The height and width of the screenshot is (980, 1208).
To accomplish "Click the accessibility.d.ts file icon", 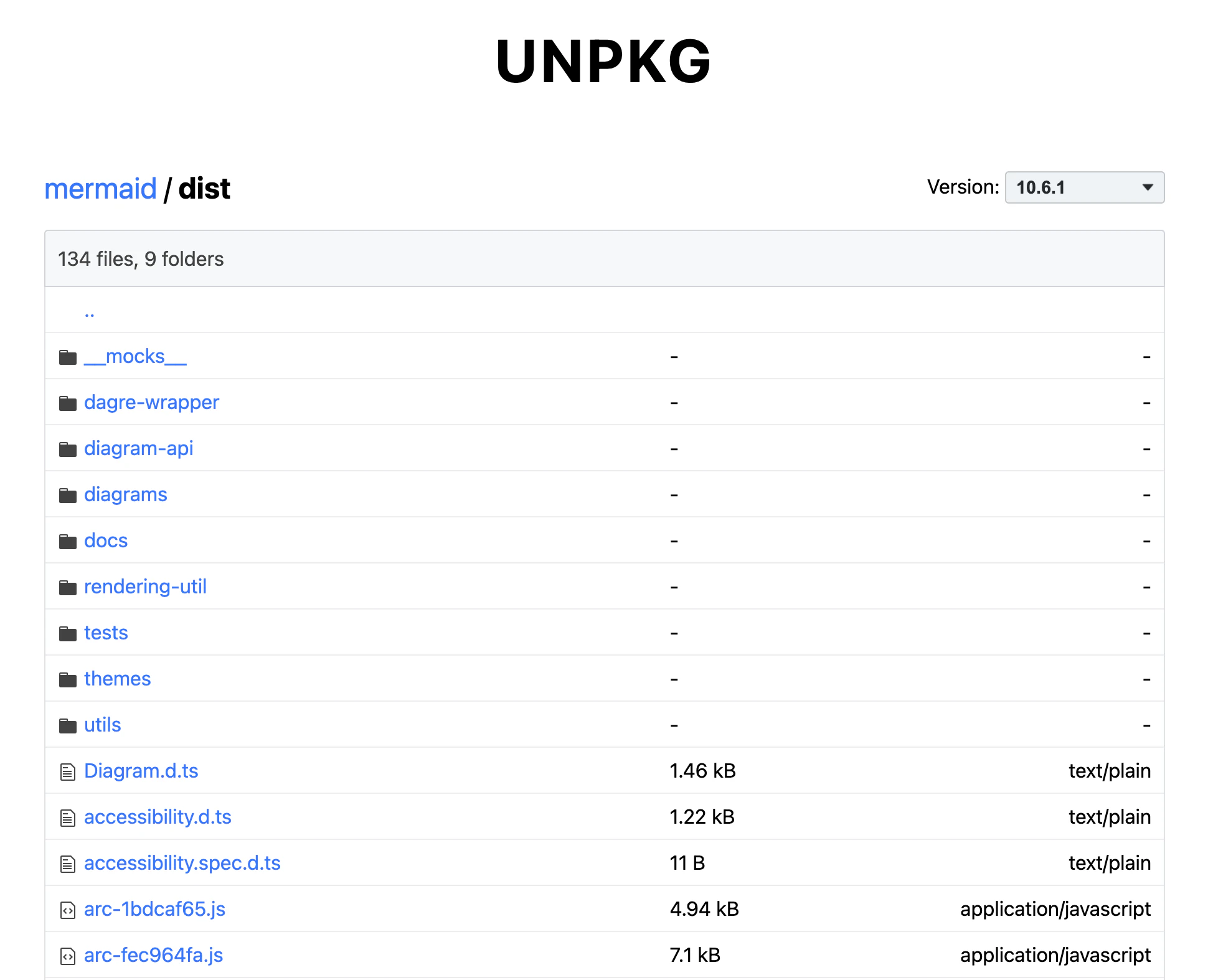I will (x=67, y=818).
